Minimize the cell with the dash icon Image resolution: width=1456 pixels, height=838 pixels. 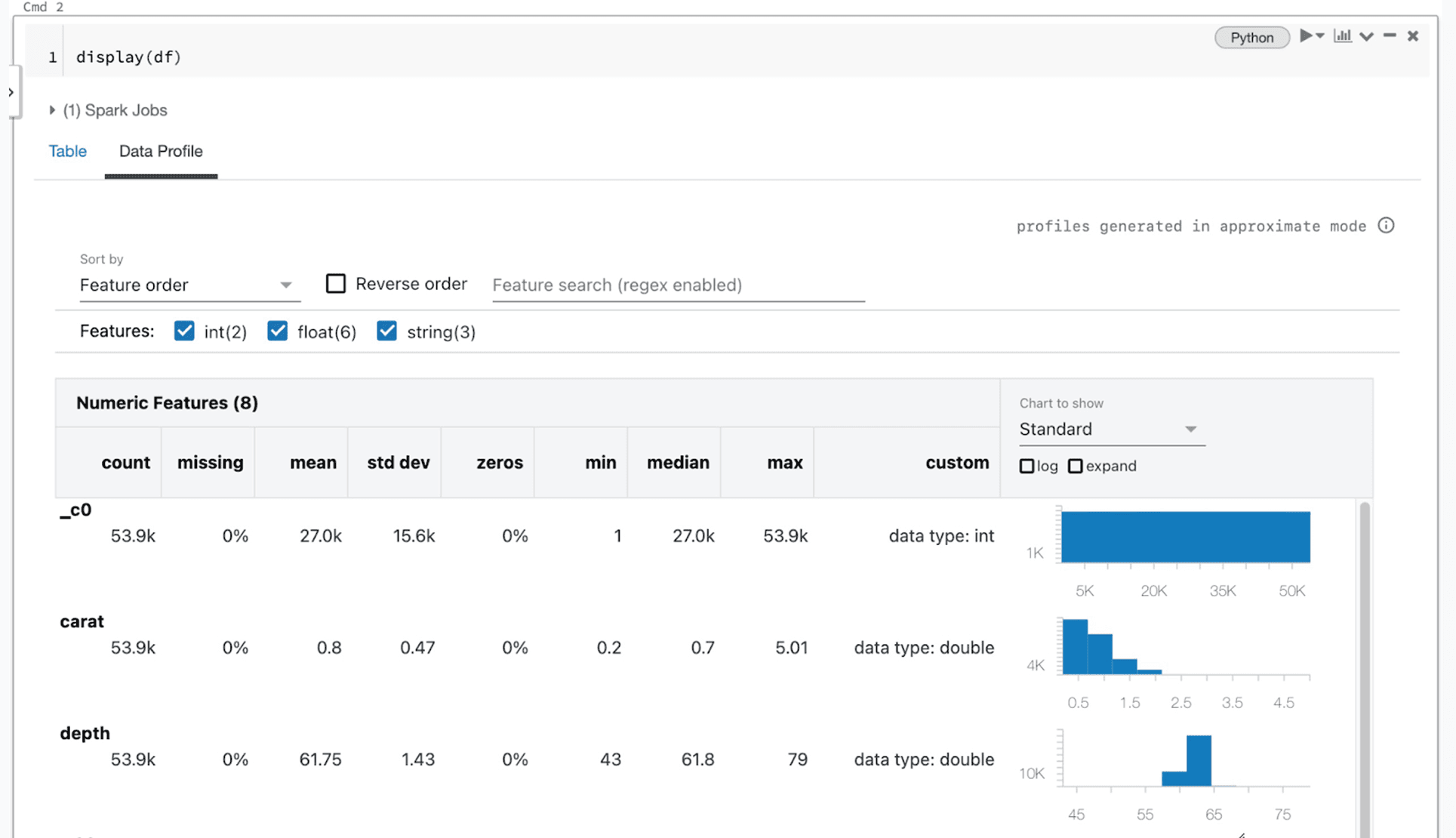(1390, 36)
